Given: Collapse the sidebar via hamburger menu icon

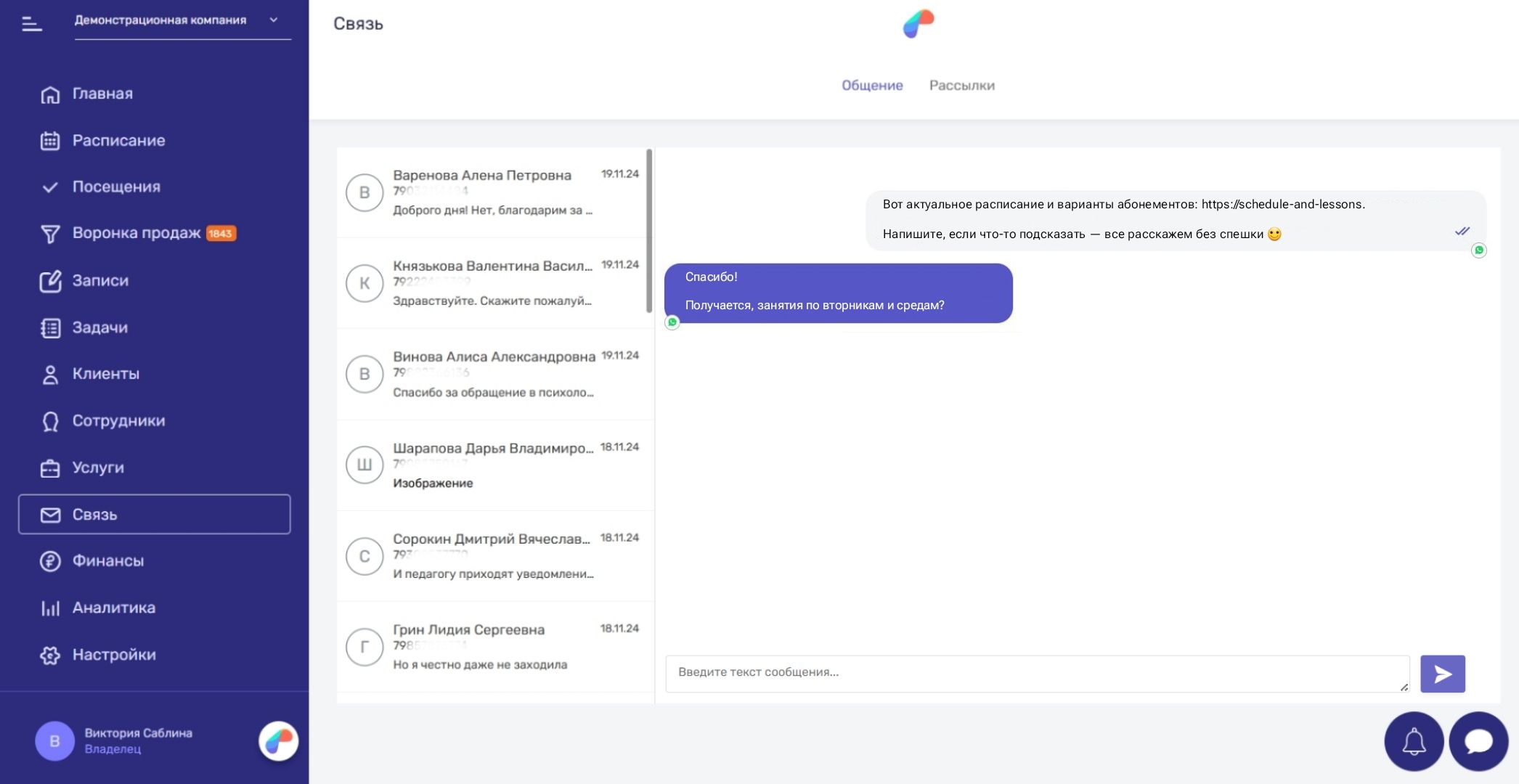Looking at the screenshot, I should point(32,24).
